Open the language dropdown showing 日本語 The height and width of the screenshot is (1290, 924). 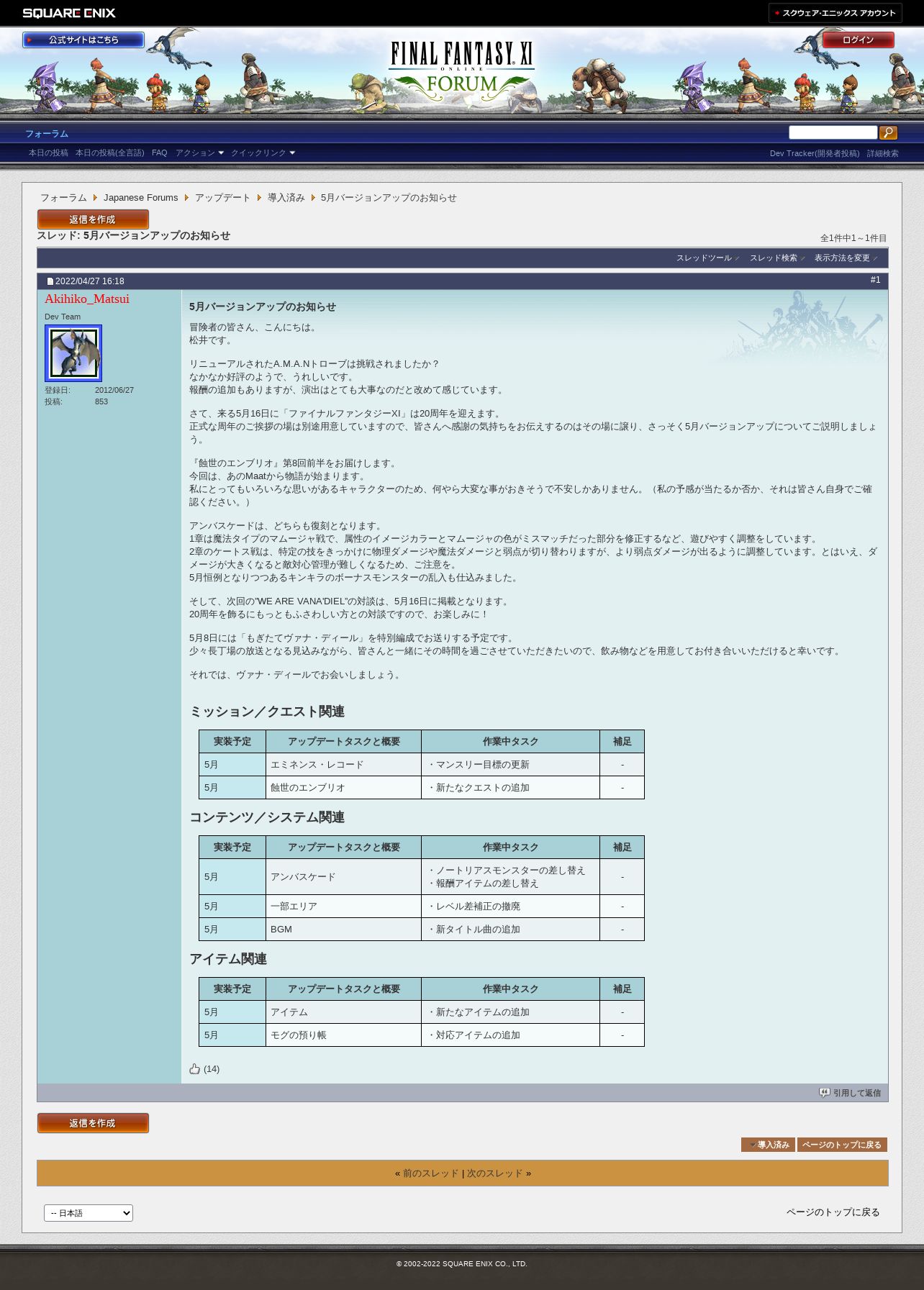pyautogui.click(x=89, y=1213)
